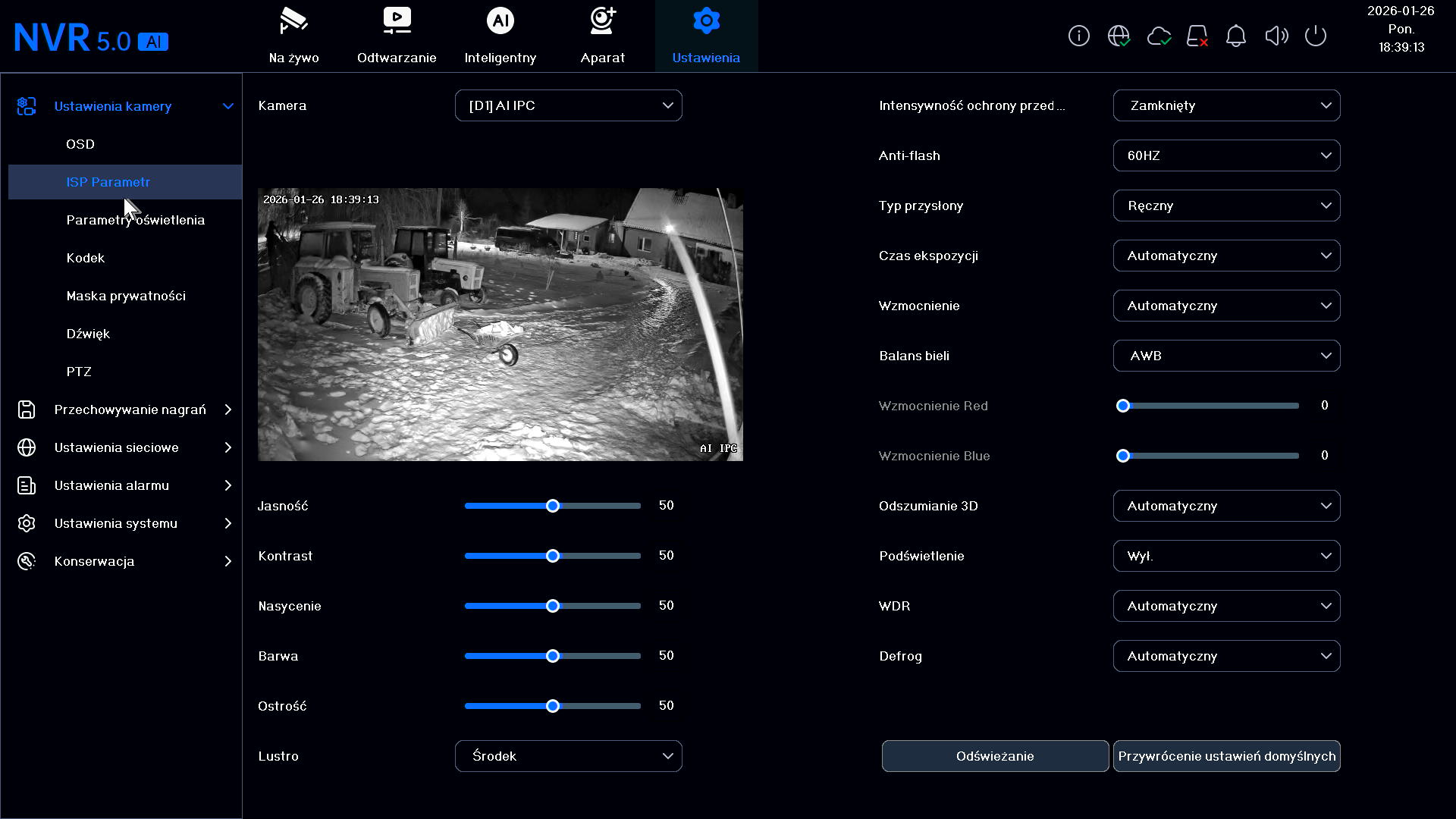
Task: Click the disk error status icon
Action: coord(1197,36)
